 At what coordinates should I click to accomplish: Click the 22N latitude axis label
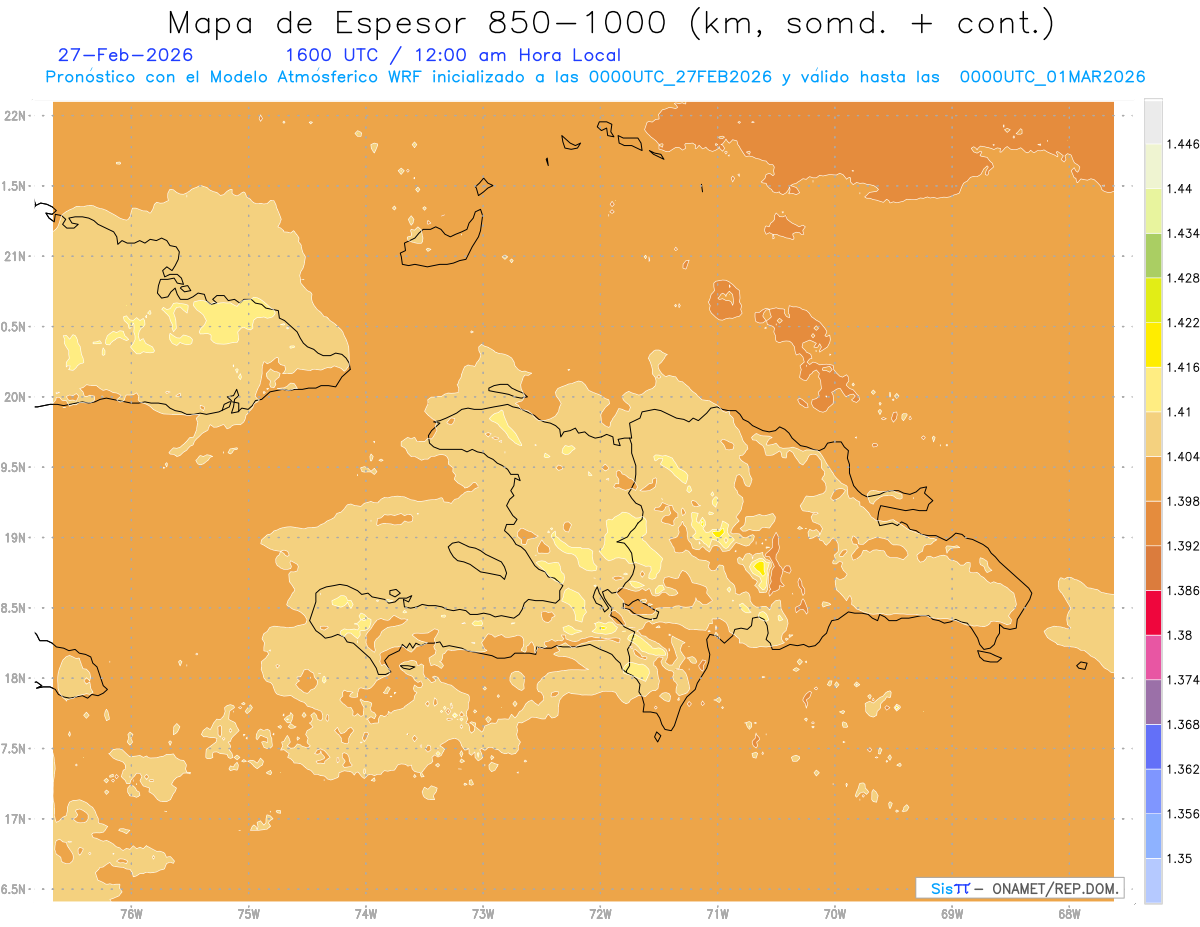point(14,115)
